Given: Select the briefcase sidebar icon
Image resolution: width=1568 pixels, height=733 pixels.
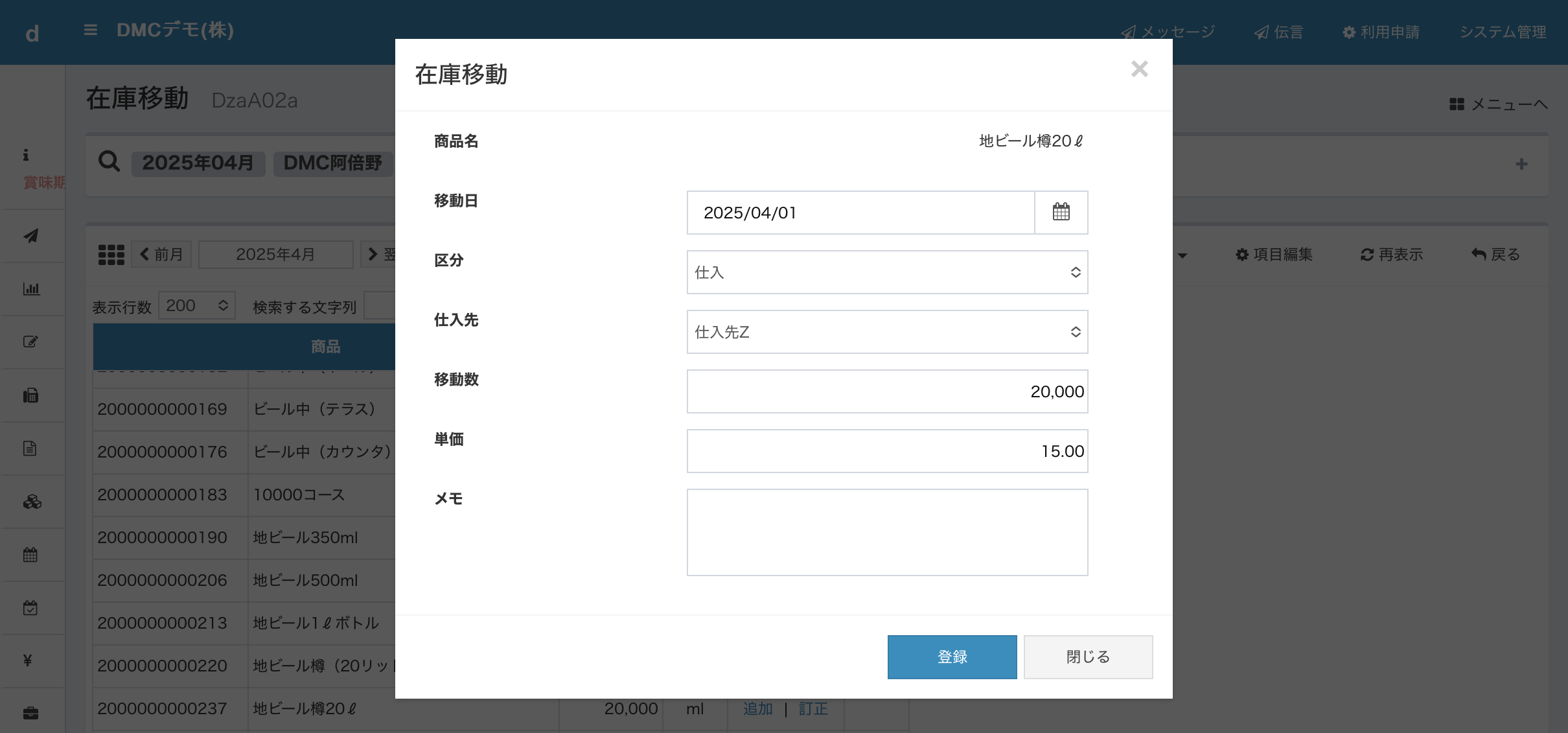Looking at the screenshot, I should [31, 713].
